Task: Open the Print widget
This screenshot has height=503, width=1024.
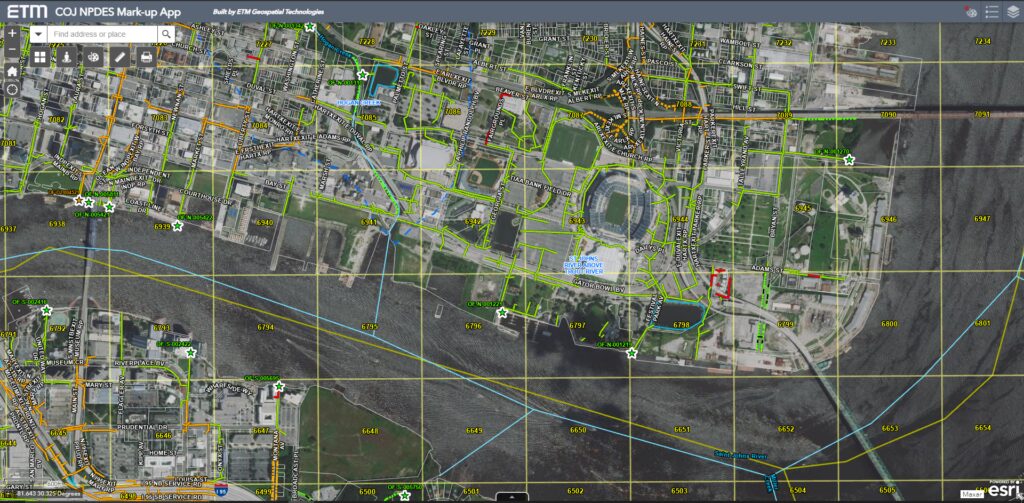Action: (x=146, y=57)
